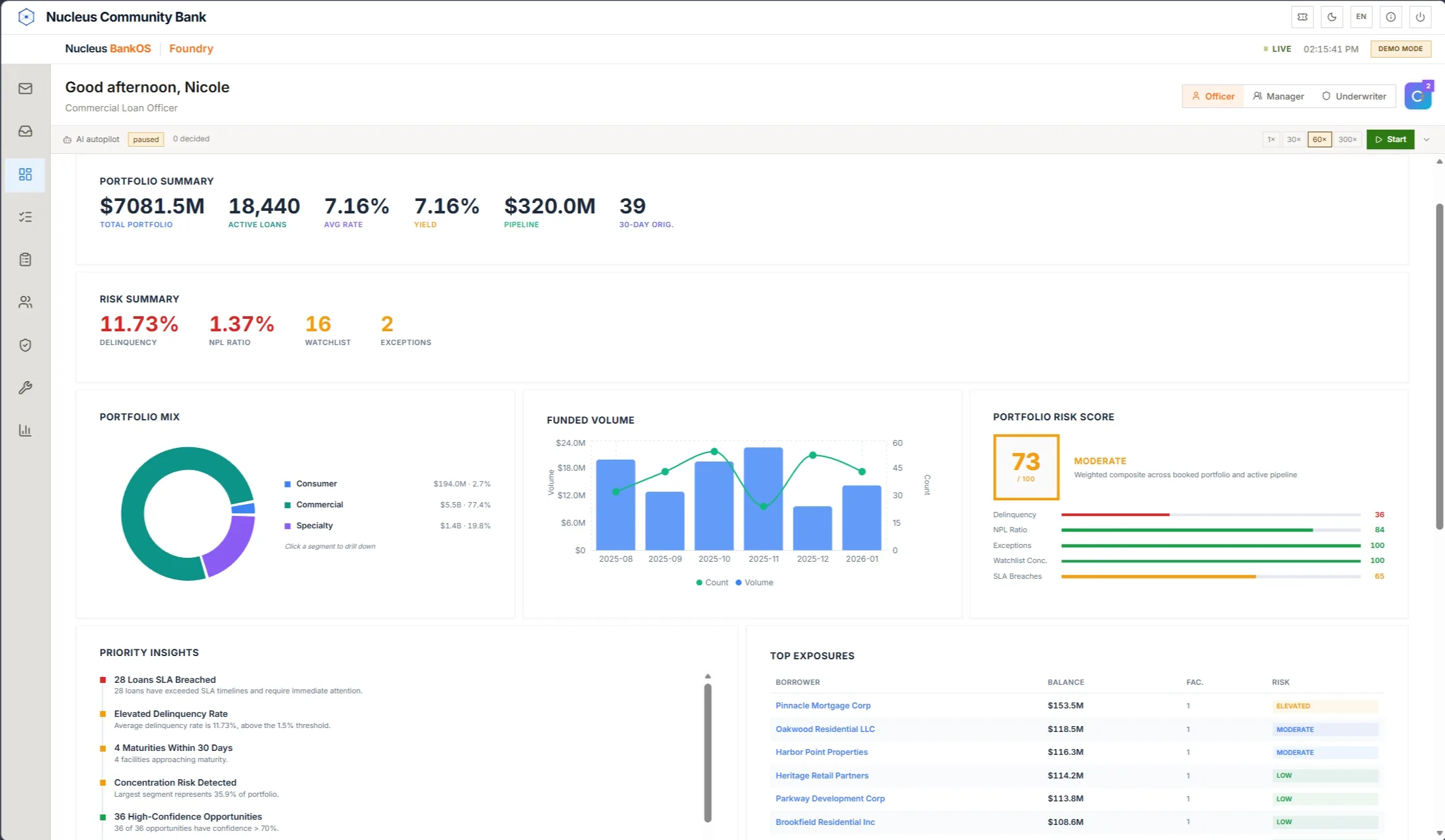This screenshot has width=1445, height=840.
Task: Open the task checklist icon in sidebar
Action: 26,217
